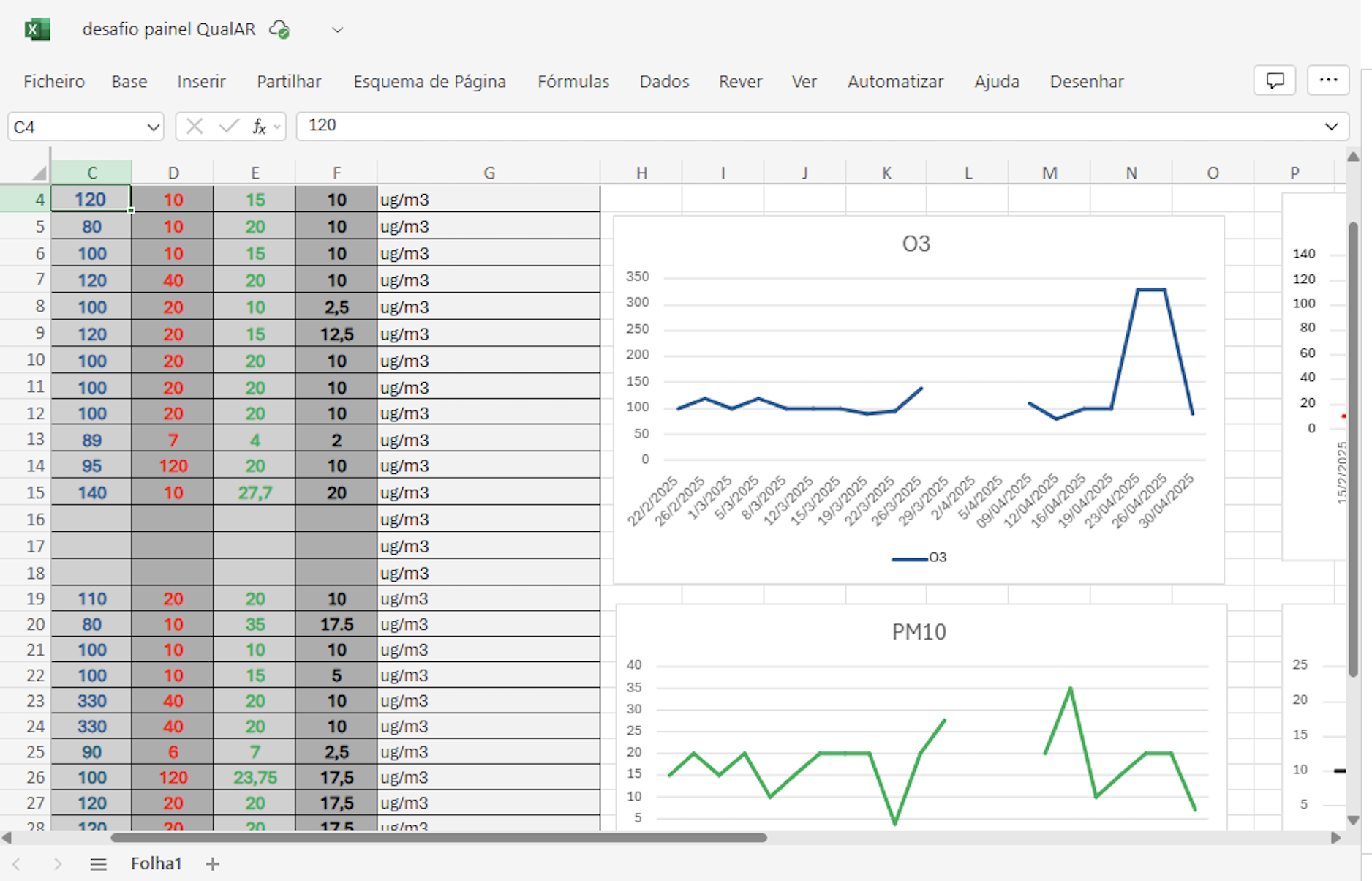
Task: Open the Ajuda tab
Action: [997, 81]
